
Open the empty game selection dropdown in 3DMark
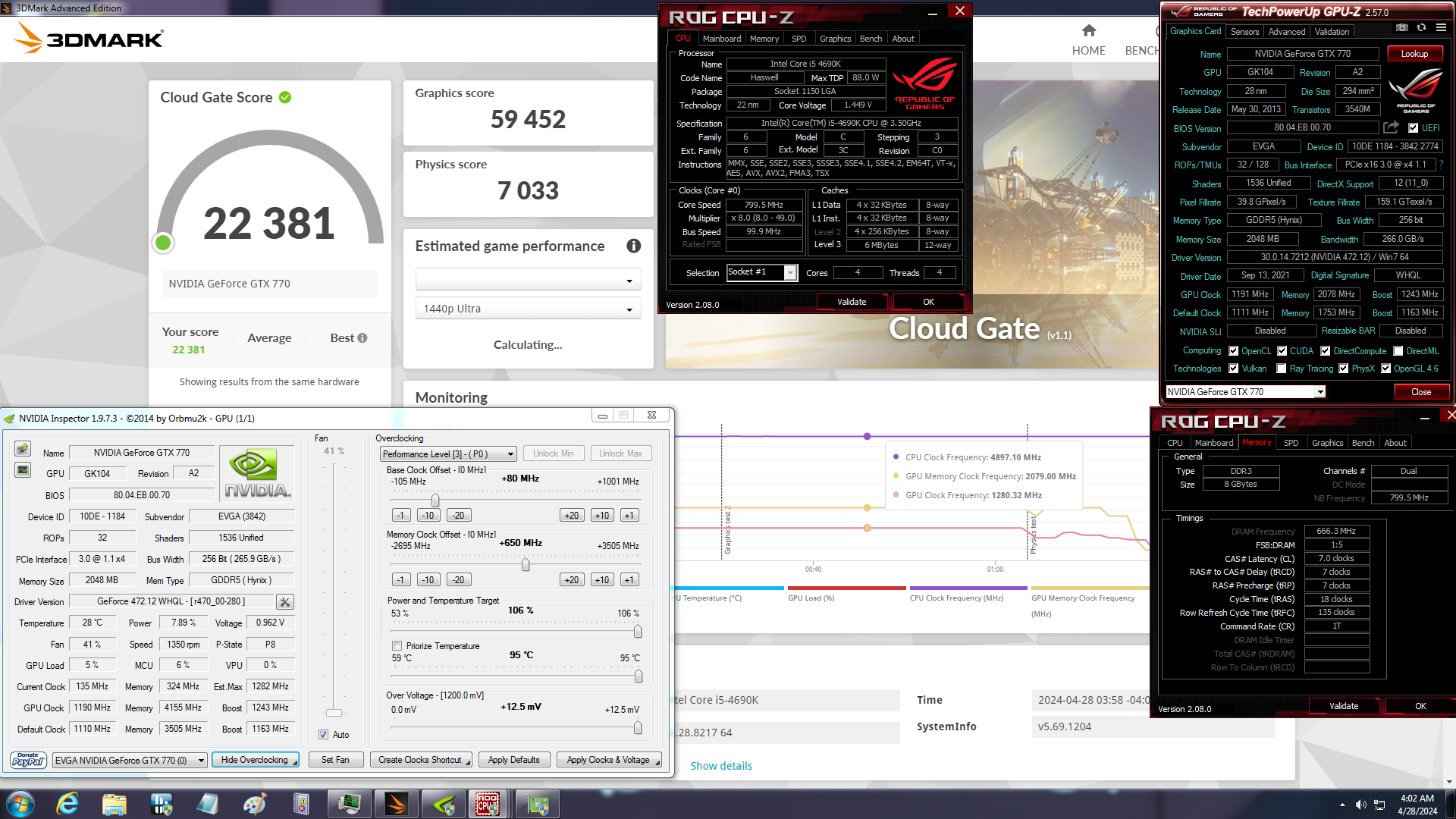tap(528, 280)
